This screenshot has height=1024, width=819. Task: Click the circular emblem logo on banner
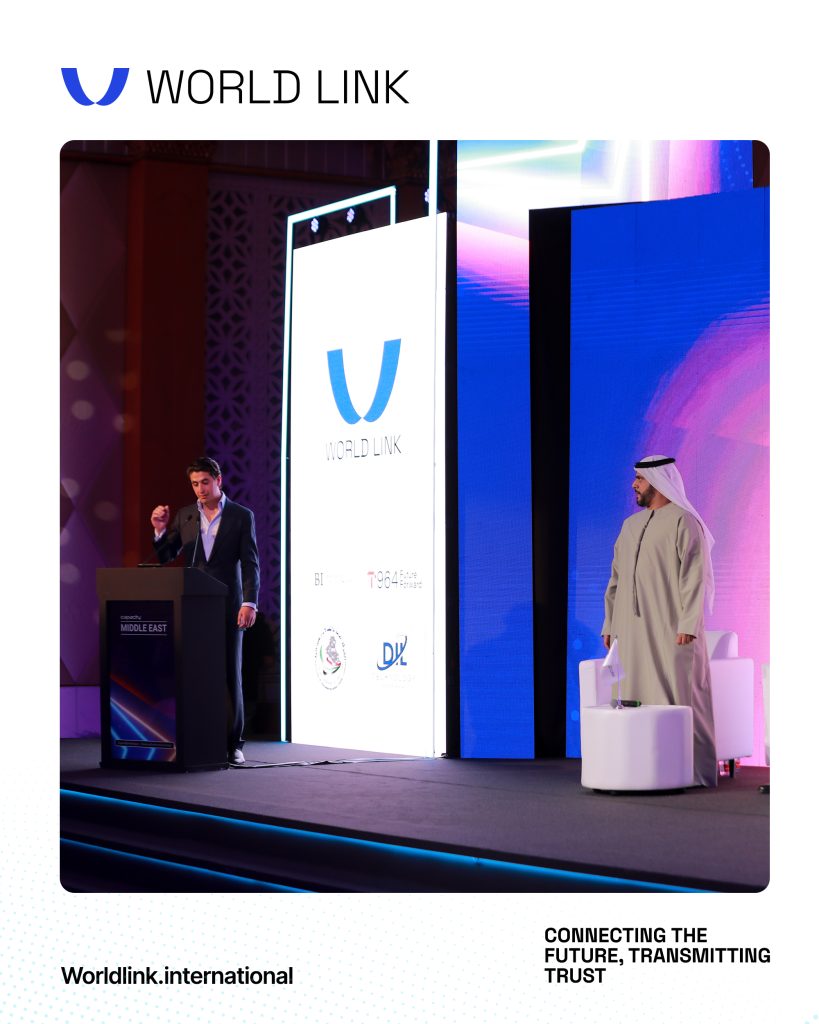point(330,658)
